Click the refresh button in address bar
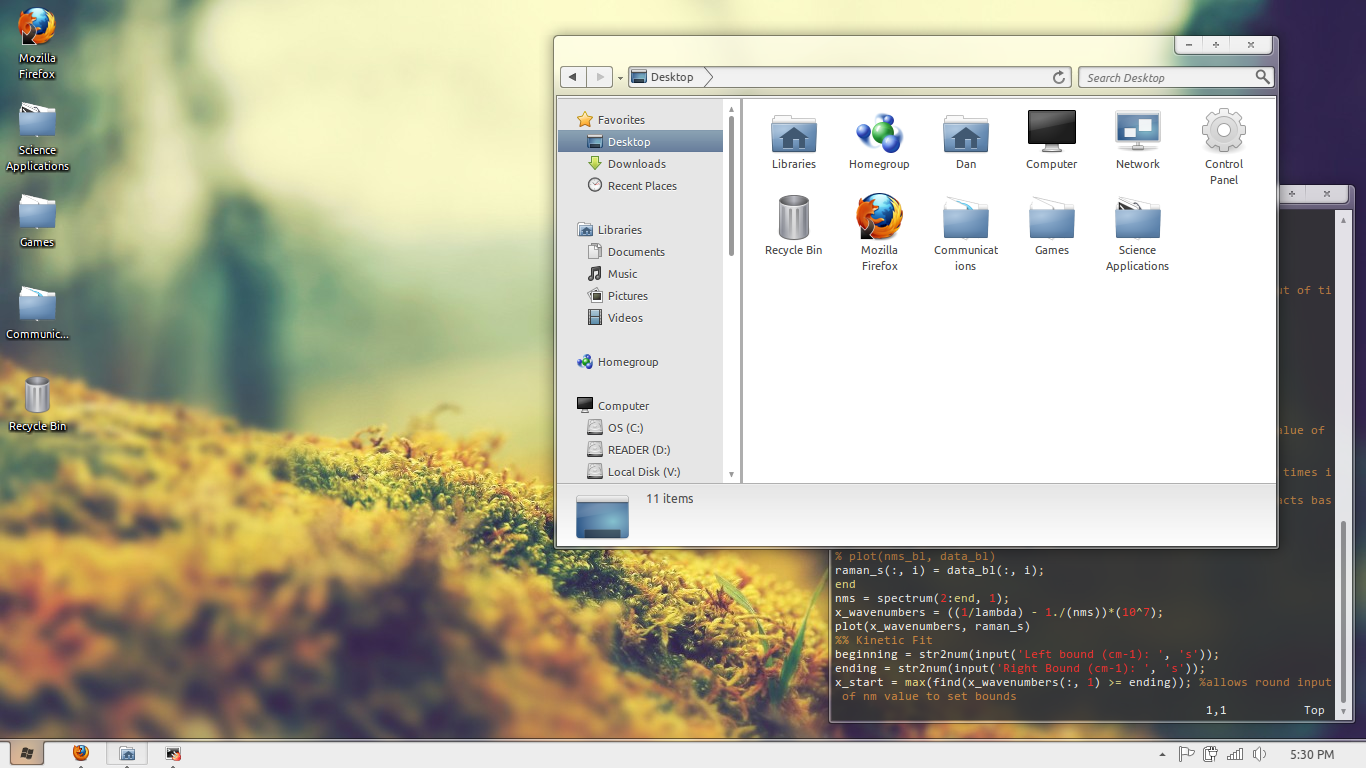Image resolution: width=1366 pixels, height=768 pixels. click(1059, 77)
